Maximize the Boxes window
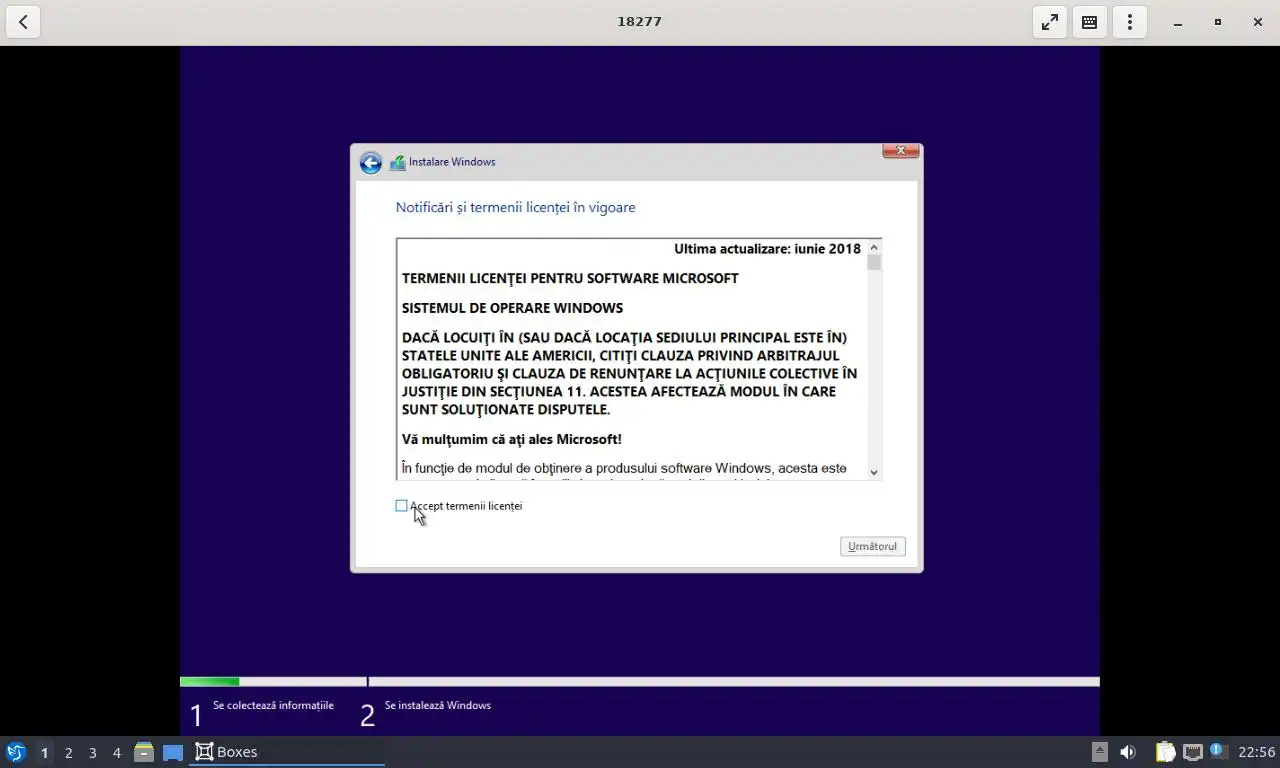This screenshot has width=1280, height=768. (1217, 22)
